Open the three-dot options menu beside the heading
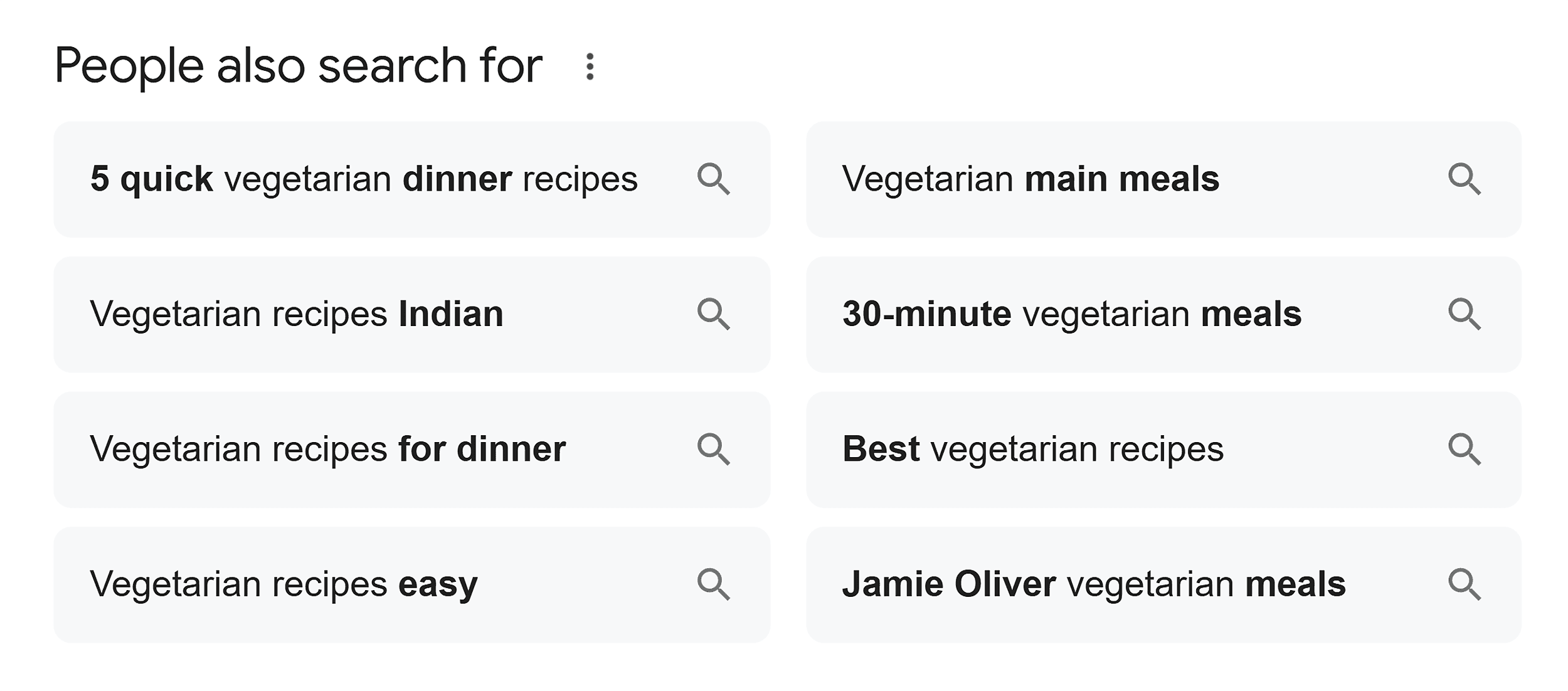Image resolution: width=1568 pixels, height=691 pixels. tap(590, 65)
